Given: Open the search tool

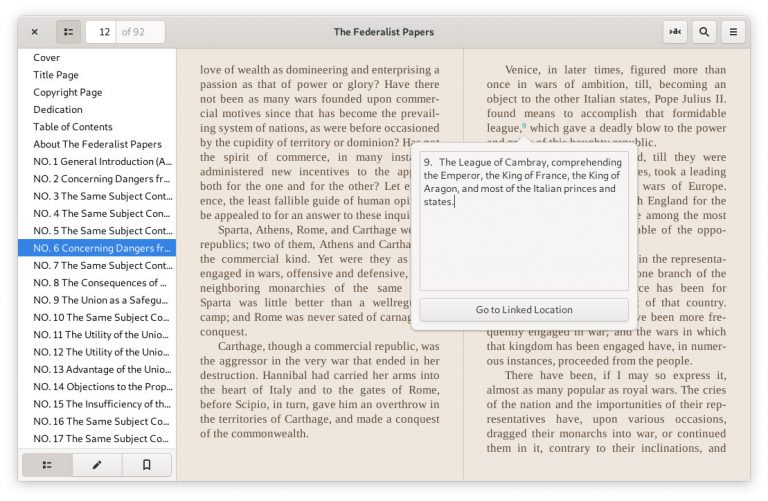Looking at the screenshot, I should pos(704,32).
